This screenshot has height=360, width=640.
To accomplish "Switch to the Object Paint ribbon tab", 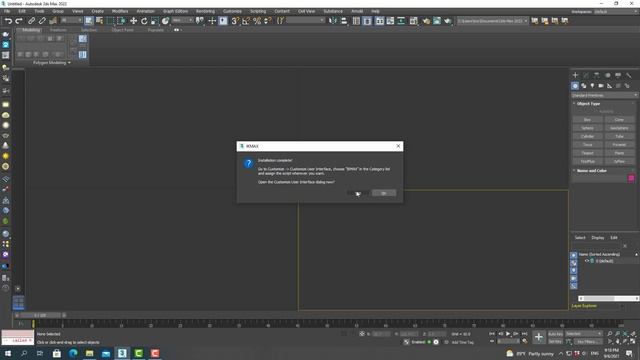I will pos(122,30).
